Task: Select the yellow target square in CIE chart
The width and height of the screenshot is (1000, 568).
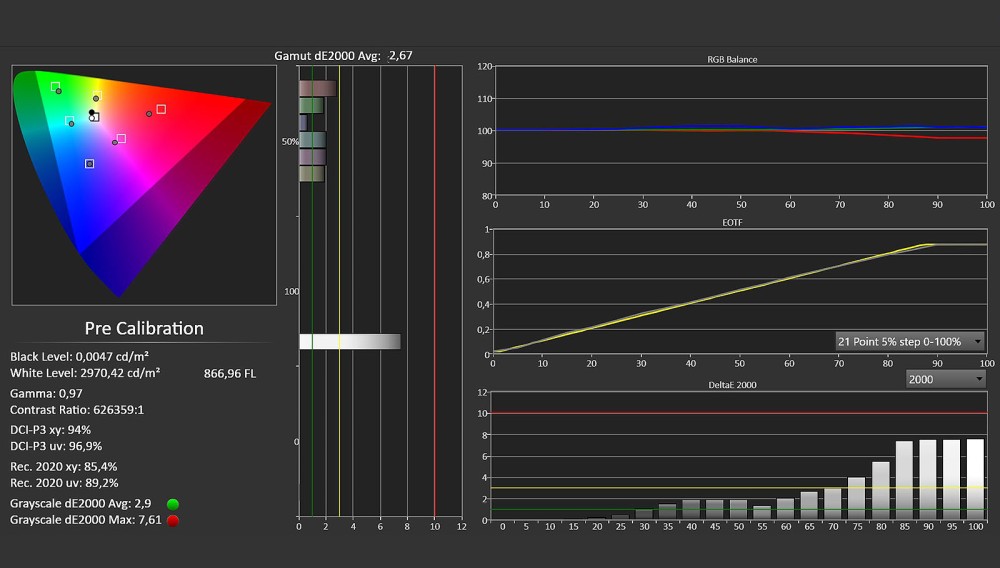Action: [97, 96]
